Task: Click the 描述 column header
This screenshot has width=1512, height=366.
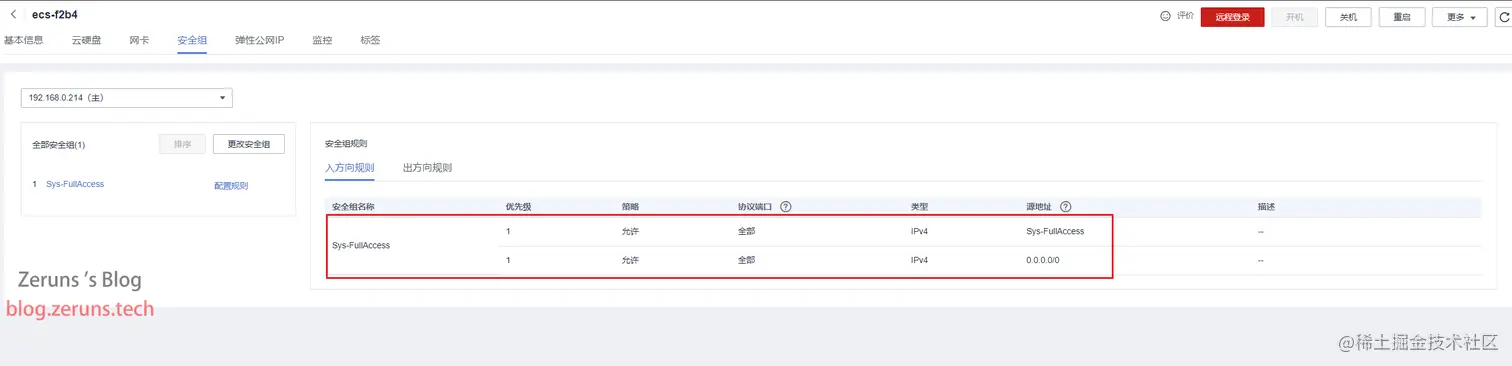Action: pyautogui.click(x=1266, y=206)
